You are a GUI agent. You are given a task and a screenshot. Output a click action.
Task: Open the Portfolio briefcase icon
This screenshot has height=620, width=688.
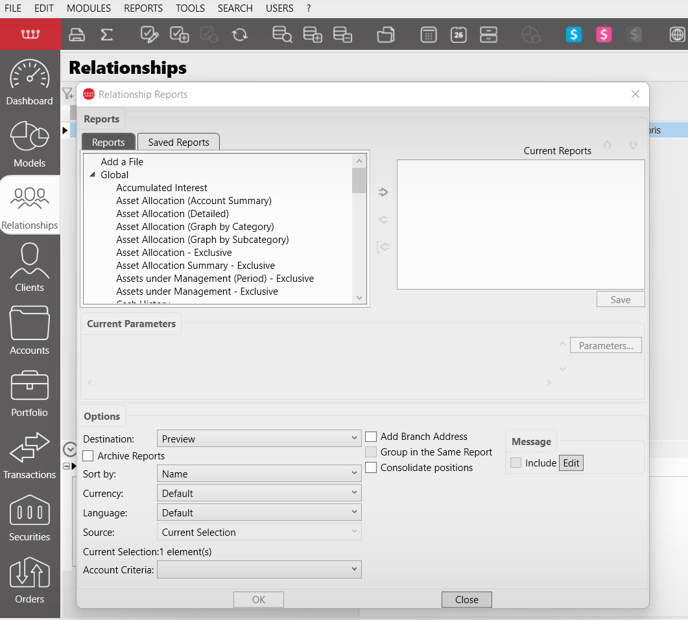29,393
